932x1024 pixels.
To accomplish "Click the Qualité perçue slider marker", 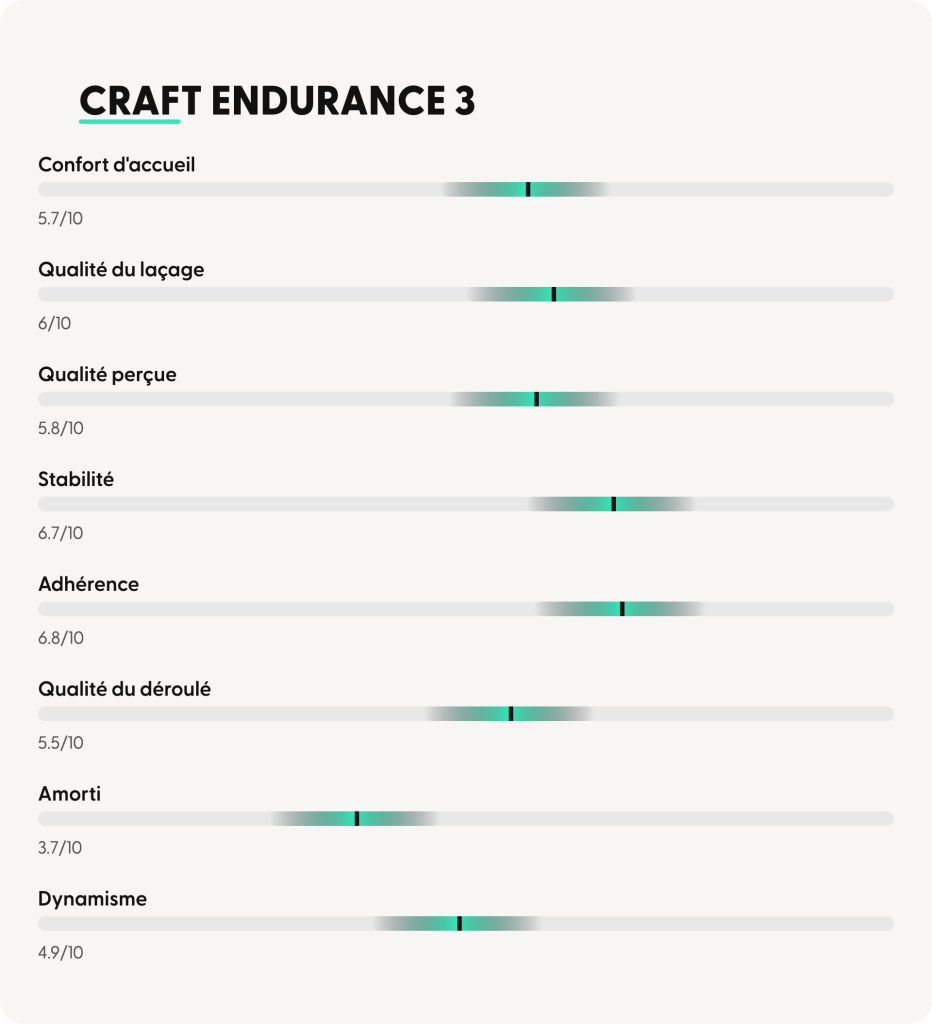I will click(x=537, y=399).
